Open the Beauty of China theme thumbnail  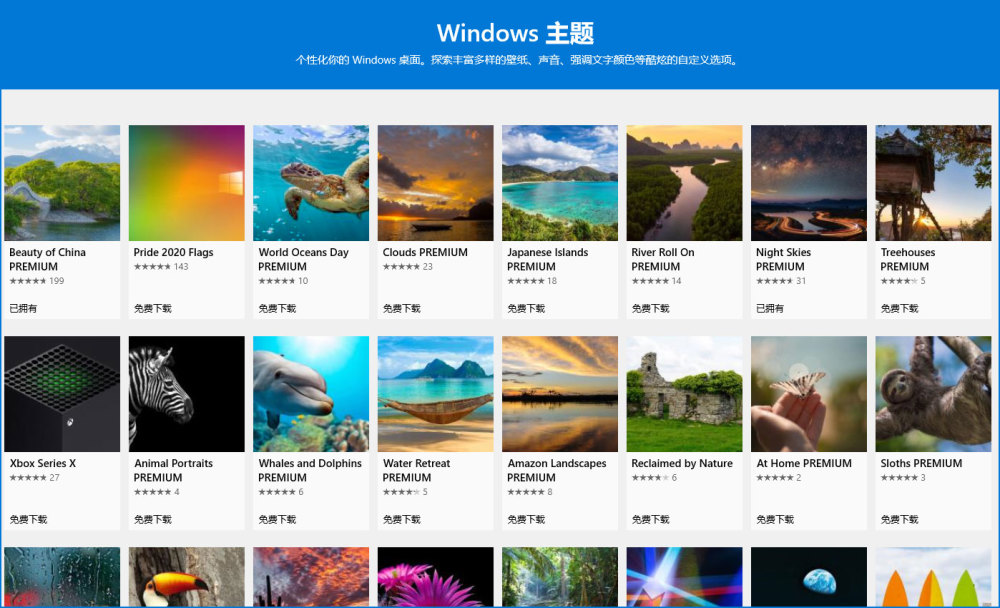tap(62, 182)
